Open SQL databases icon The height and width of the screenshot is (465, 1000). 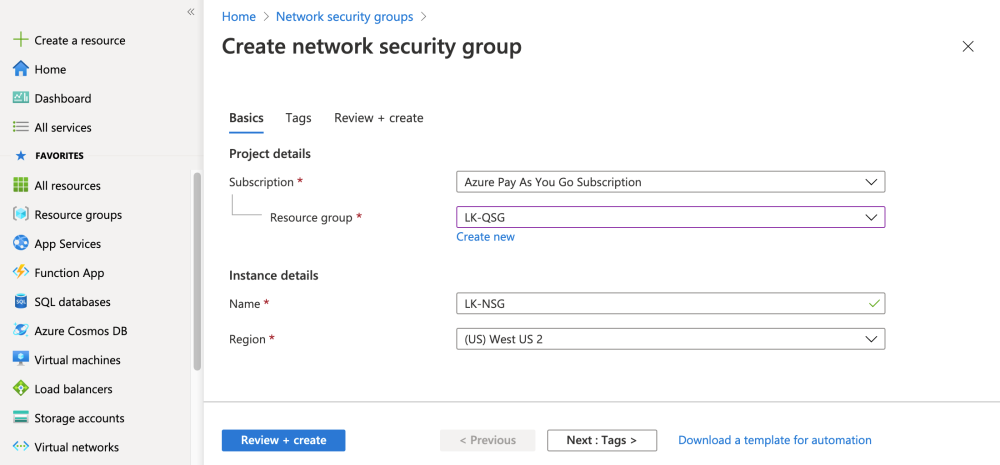pyautogui.click(x=20, y=301)
